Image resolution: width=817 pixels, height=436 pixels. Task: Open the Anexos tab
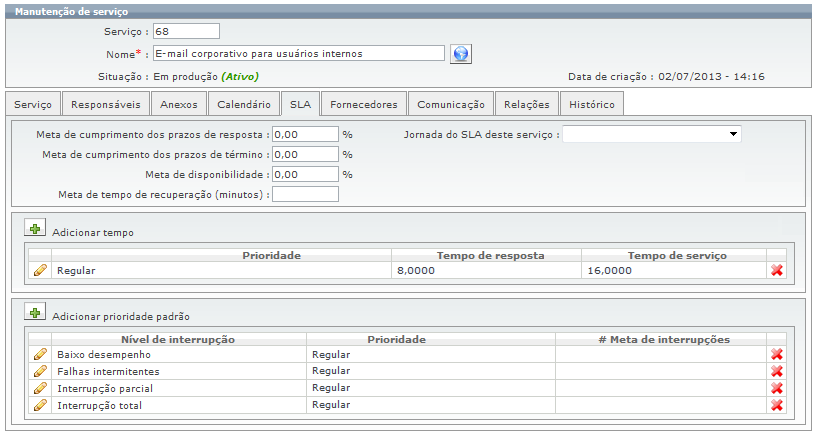click(x=179, y=104)
